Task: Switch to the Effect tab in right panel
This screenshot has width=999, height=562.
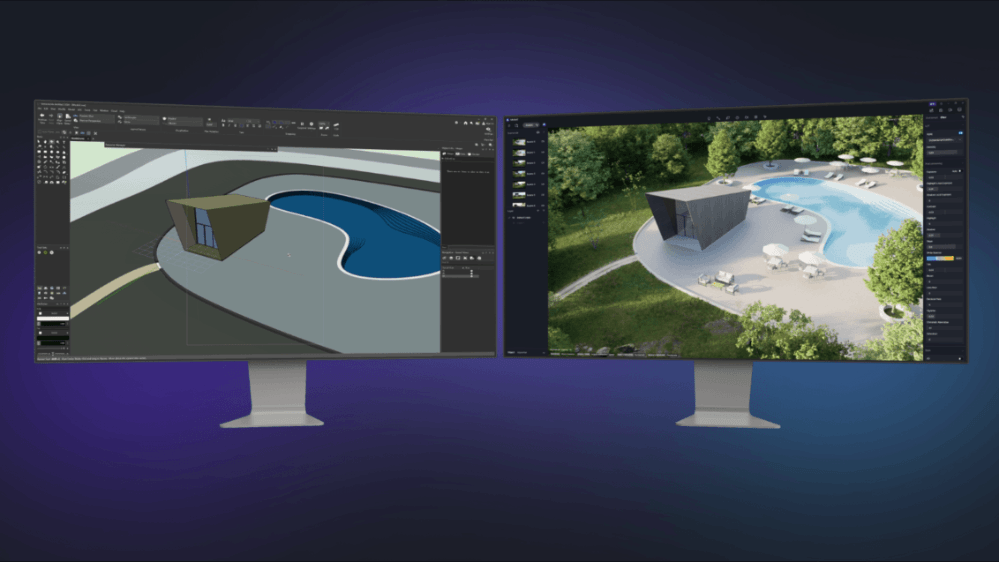Action: click(x=943, y=117)
